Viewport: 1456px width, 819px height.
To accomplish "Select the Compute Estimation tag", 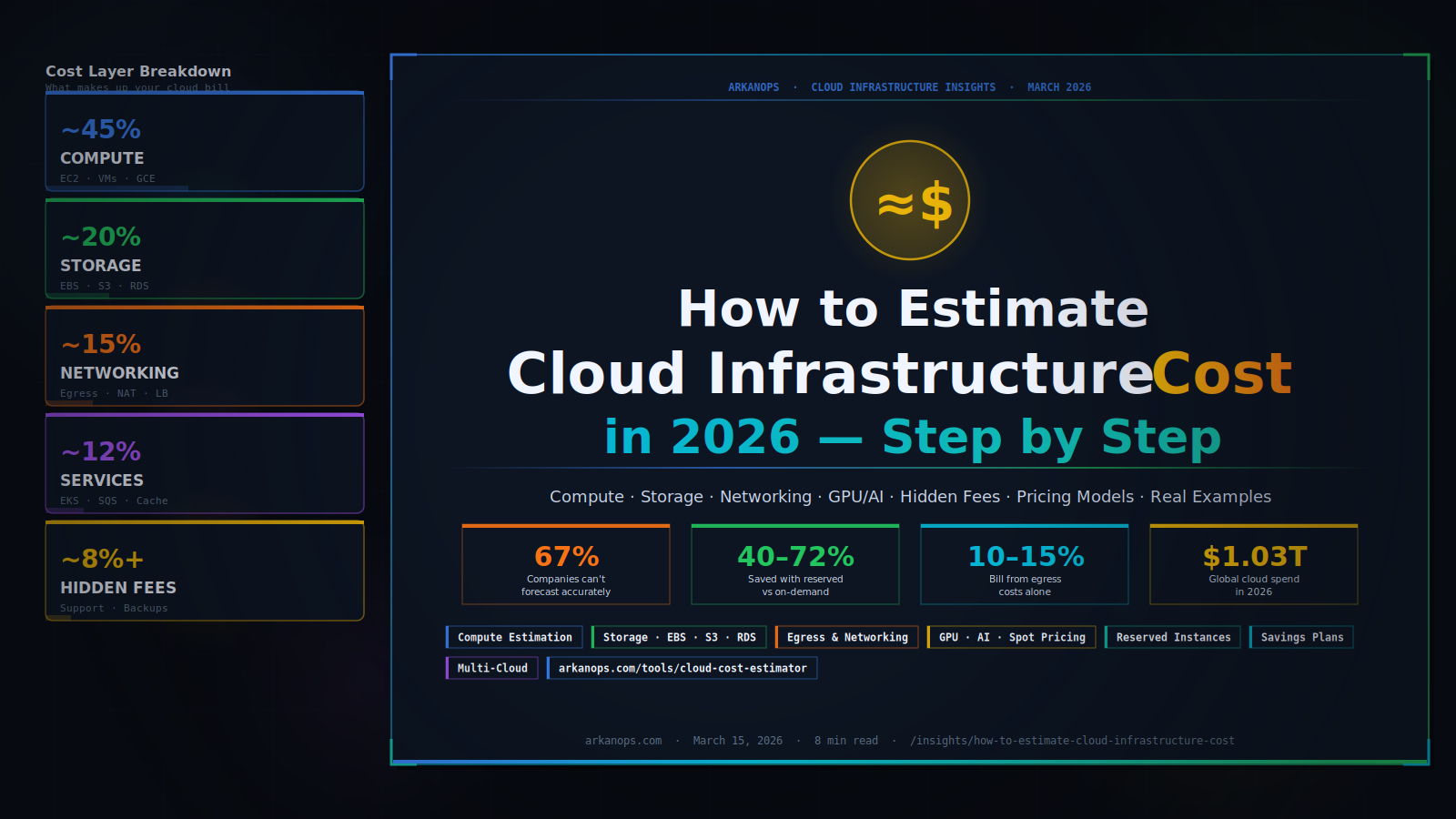I will tap(513, 637).
